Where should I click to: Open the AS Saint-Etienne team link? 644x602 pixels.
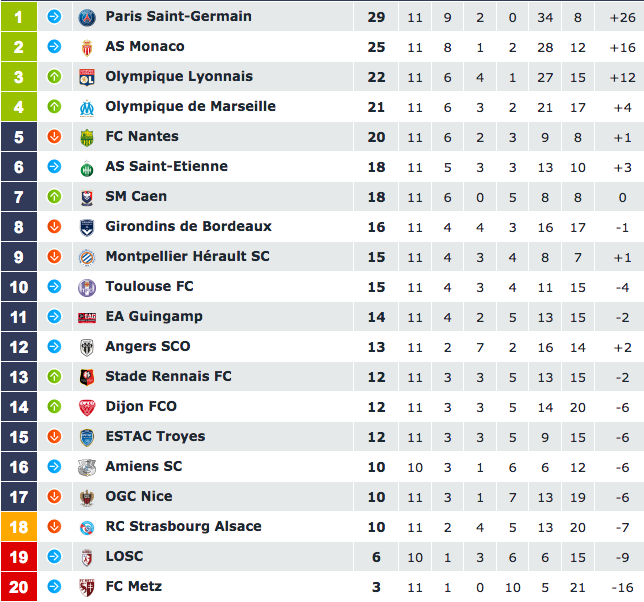click(166, 167)
